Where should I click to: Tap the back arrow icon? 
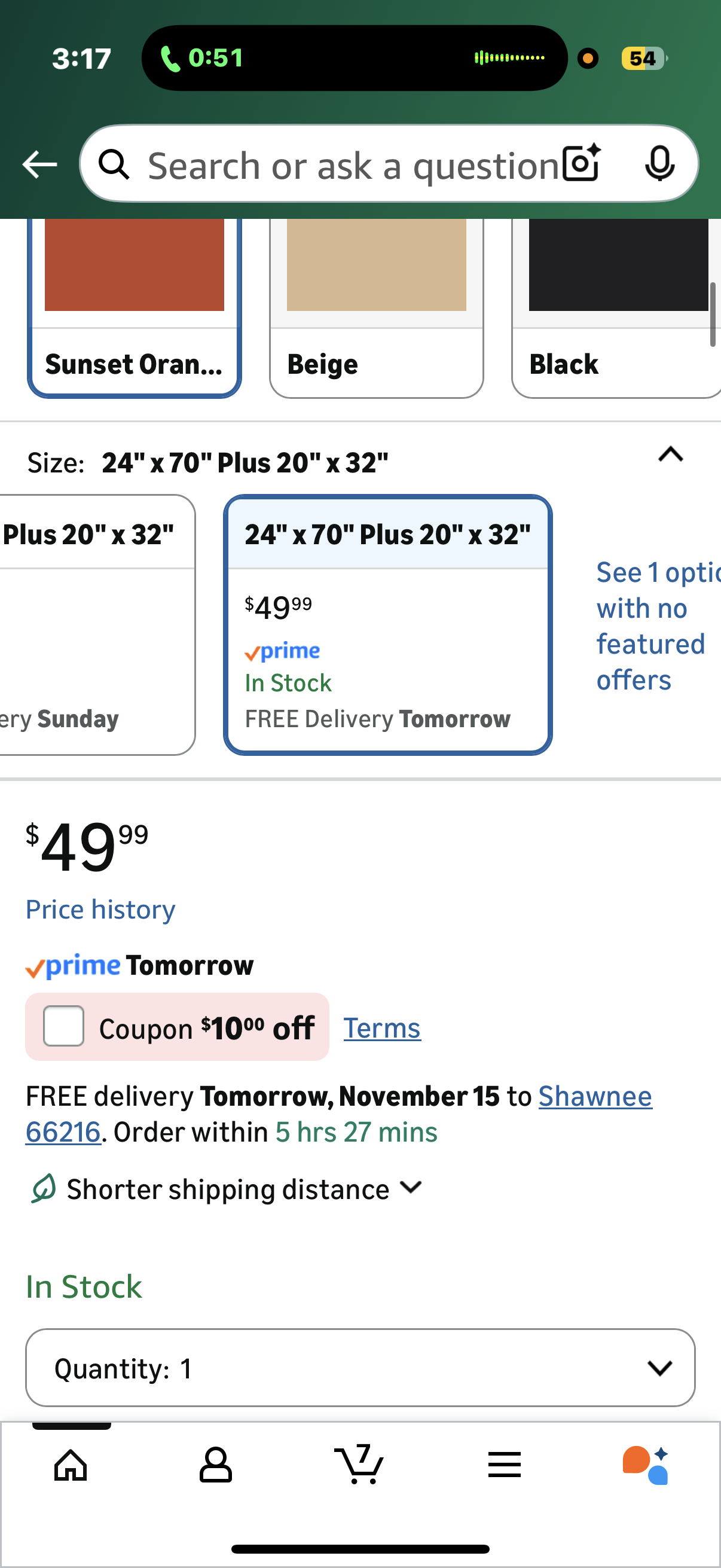click(x=39, y=164)
